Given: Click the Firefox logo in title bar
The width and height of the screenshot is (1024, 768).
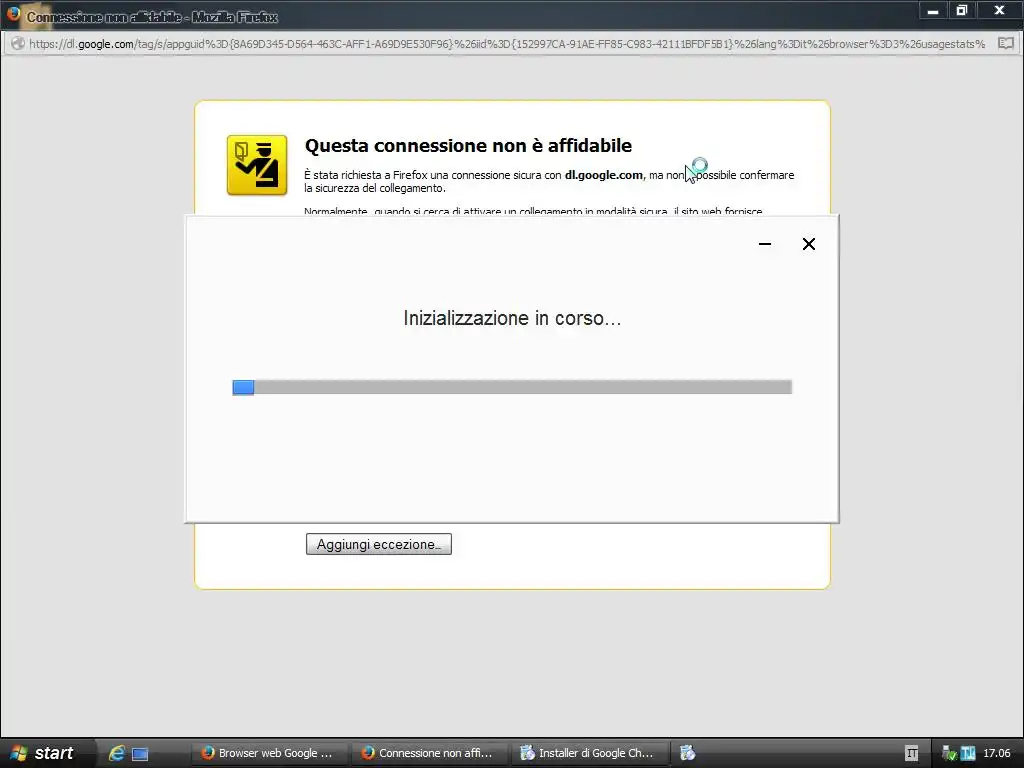Looking at the screenshot, I should (x=13, y=13).
